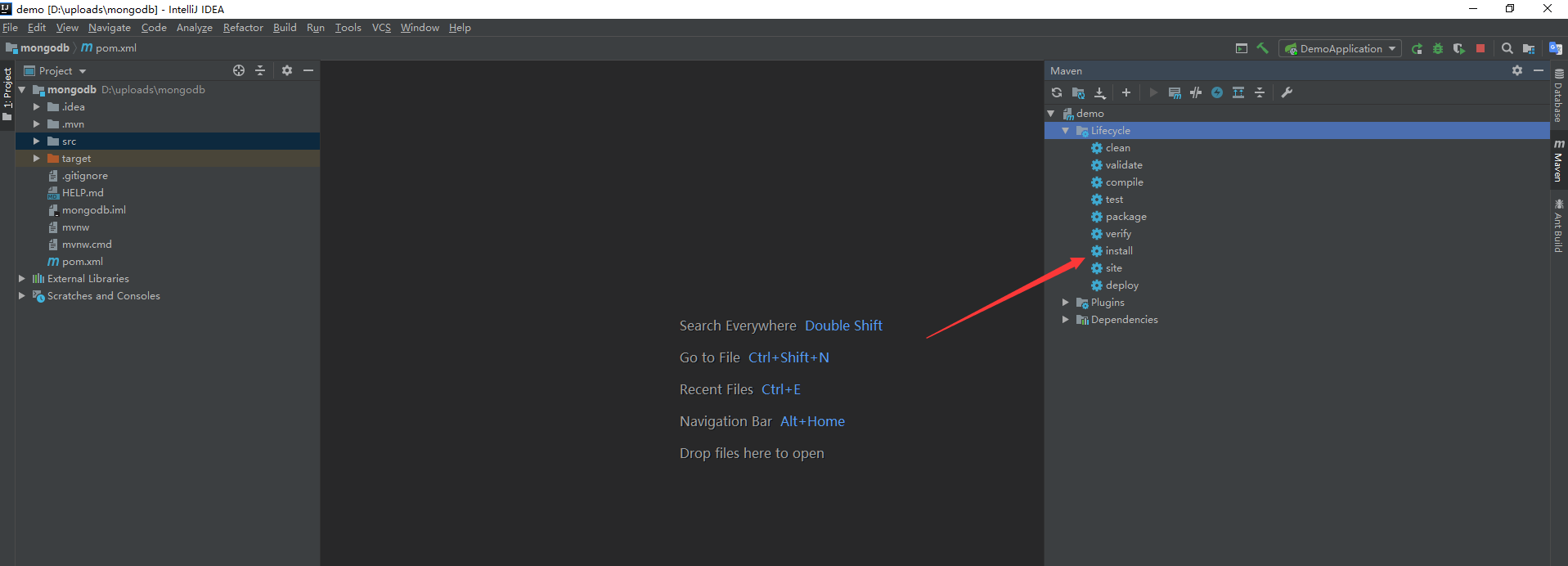This screenshot has height=566, width=1568.
Task: Click Add Maven Projects plus icon
Action: [x=1126, y=92]
